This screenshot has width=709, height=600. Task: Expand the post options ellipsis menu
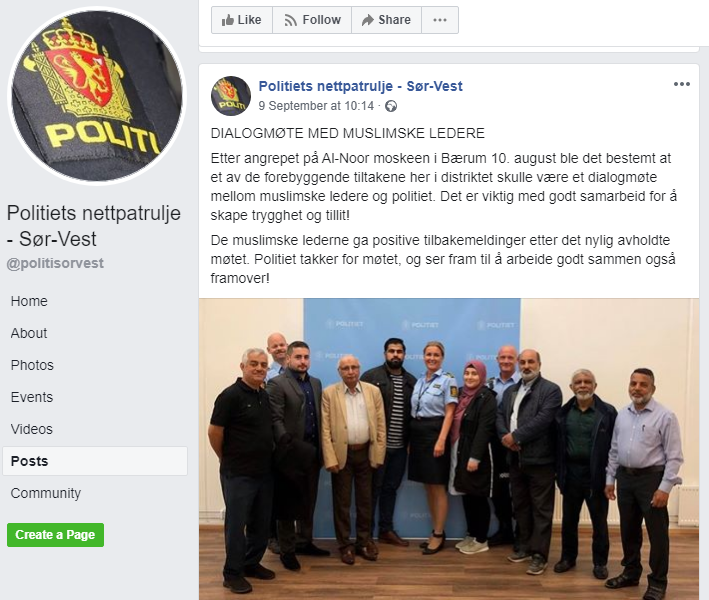click(x=681, y=84)
